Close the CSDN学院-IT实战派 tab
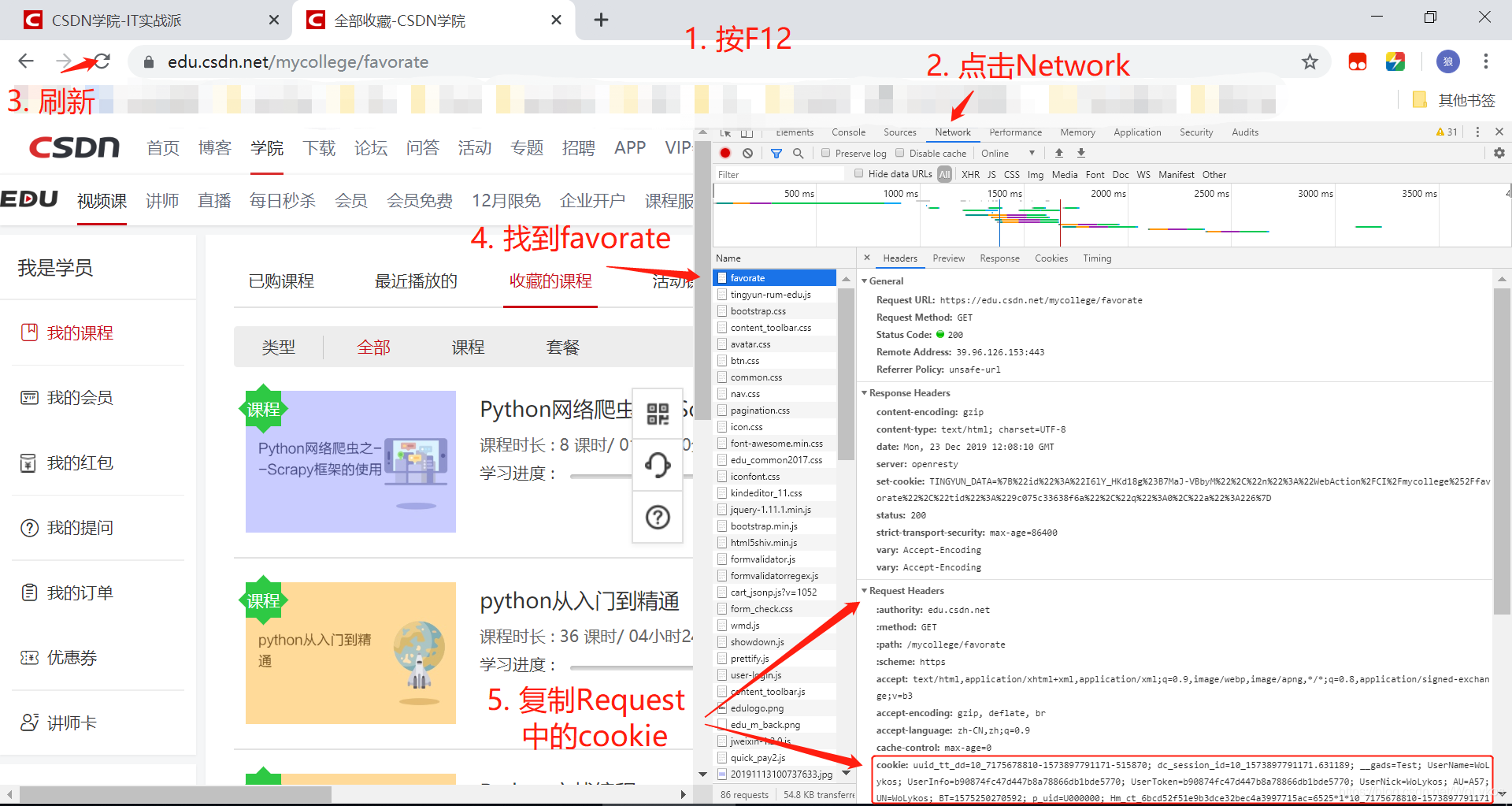 274,20
